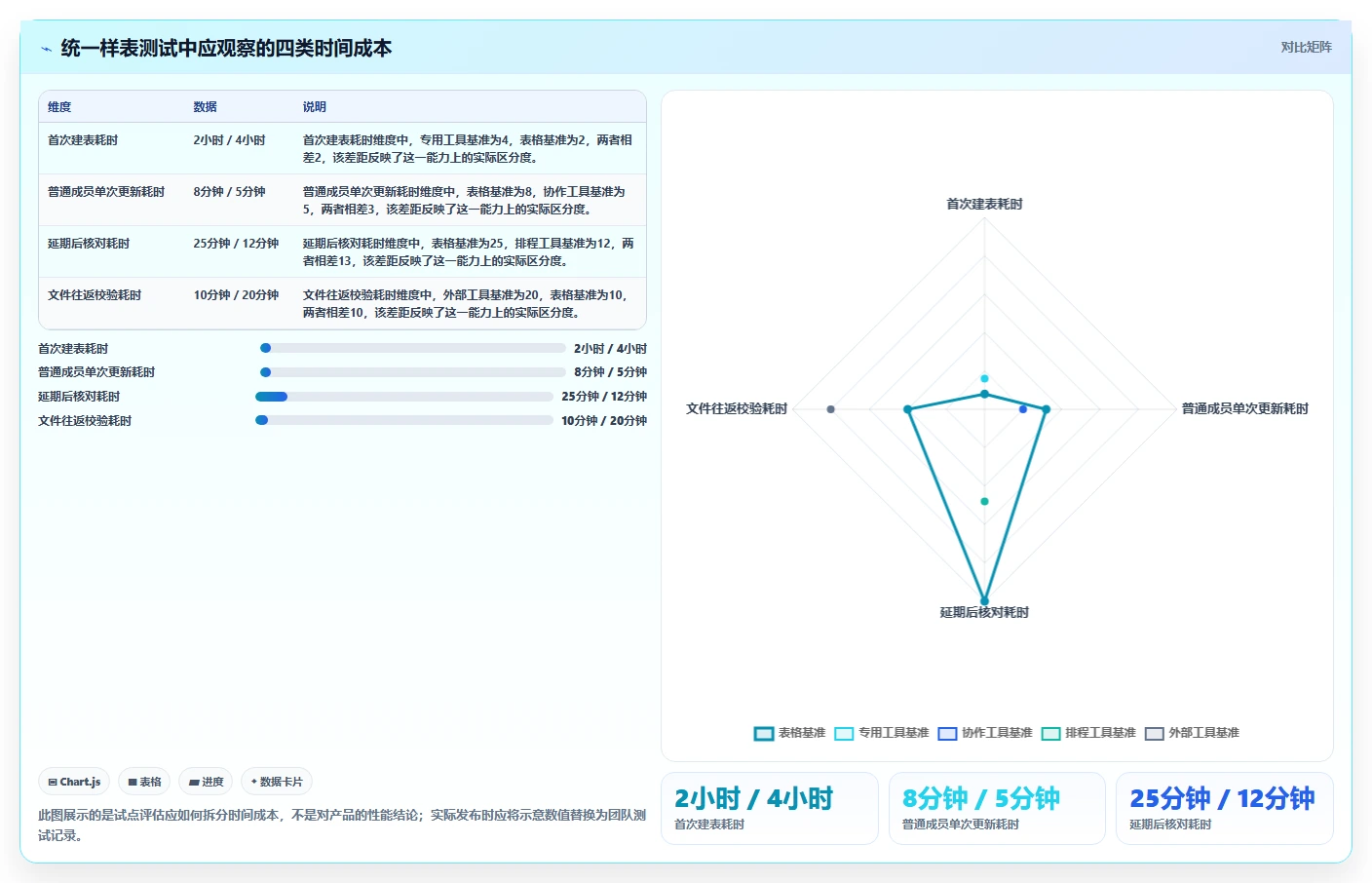The width and height of the screenshot is (1372, 883).
Task: Click gray data point near 文件往返校验耗时 axis
Action: tap(830, 409)
